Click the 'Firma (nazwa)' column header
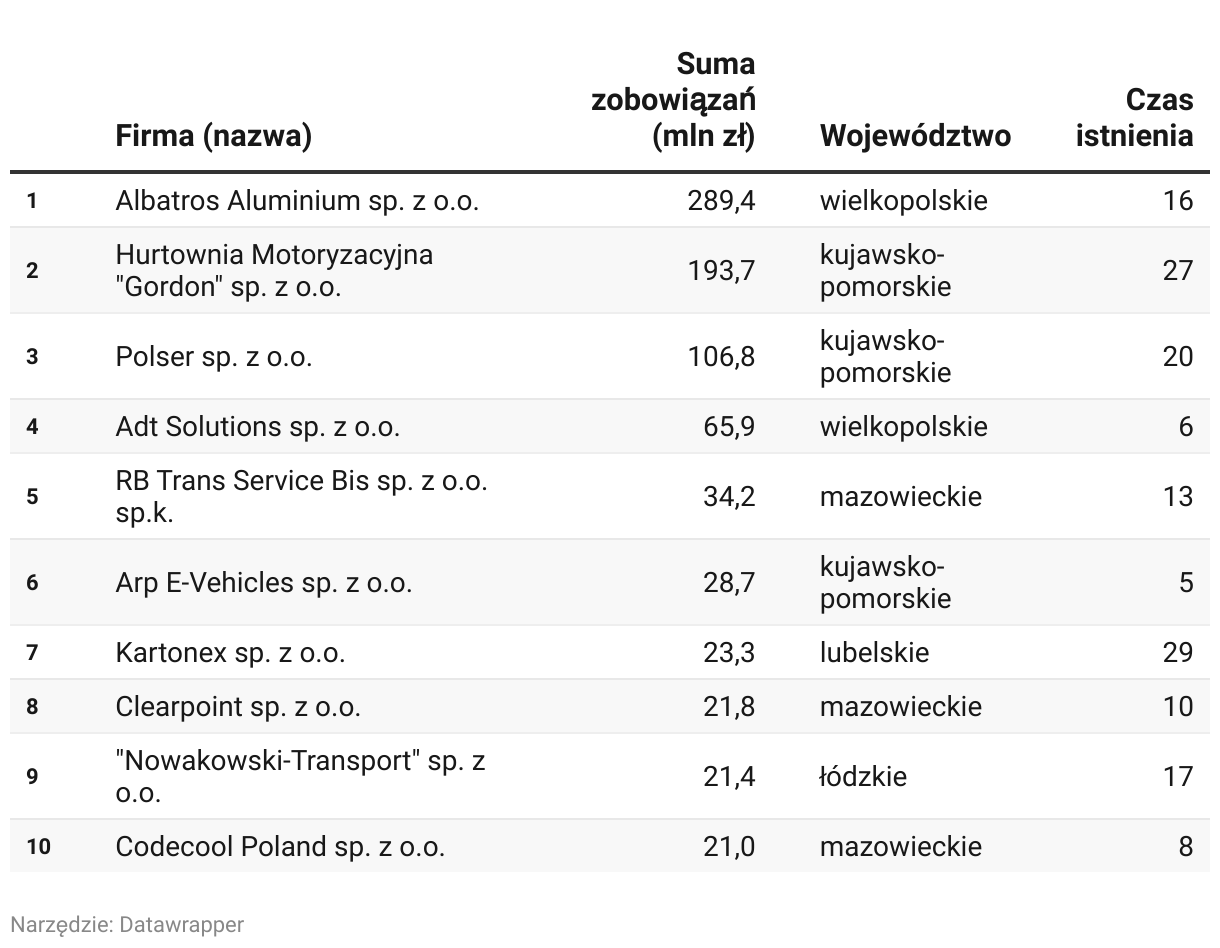This screenshot has height=948, width=1220. pos(213,135)
